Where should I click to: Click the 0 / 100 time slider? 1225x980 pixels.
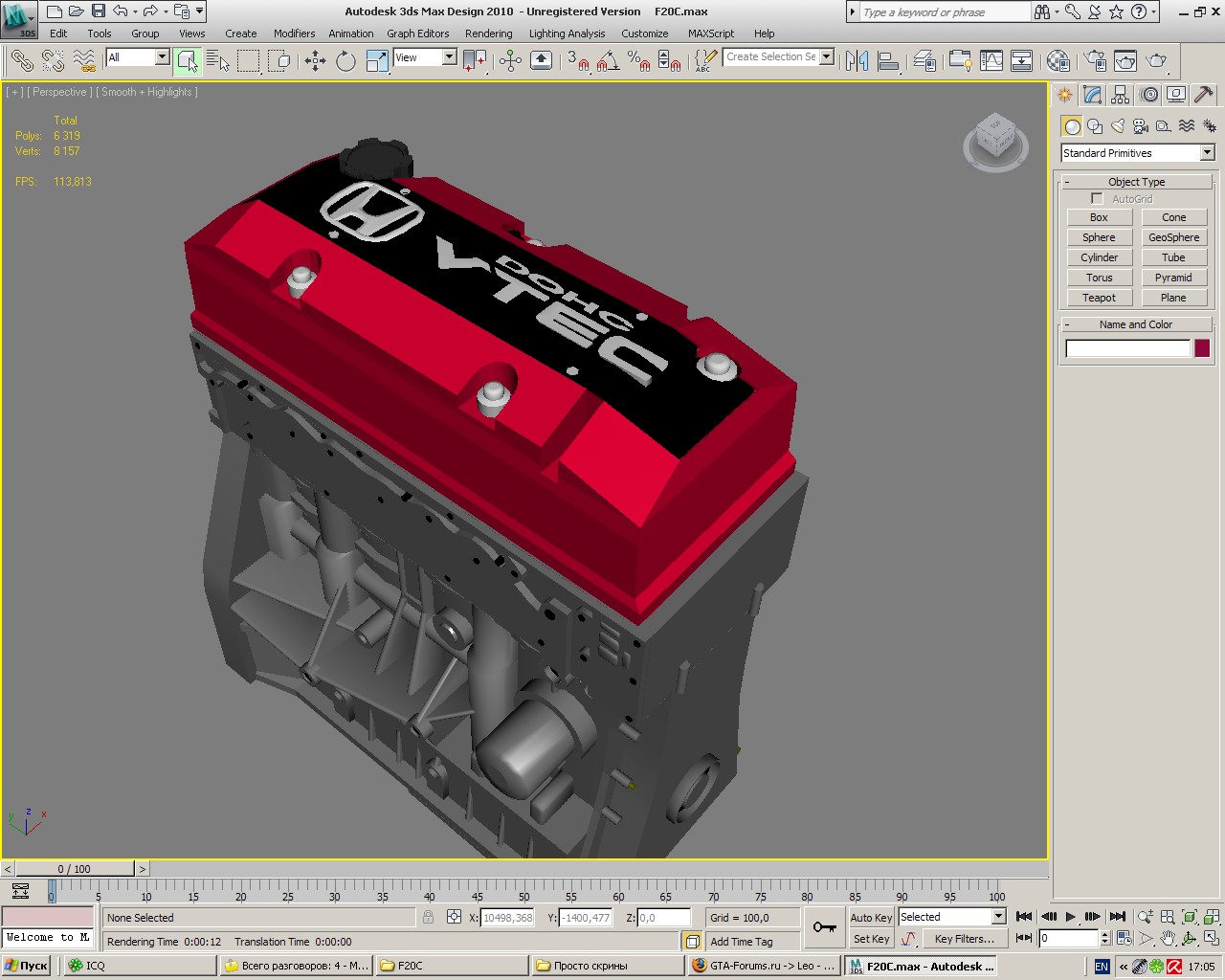pyautogui.click(x=75, y=869)
